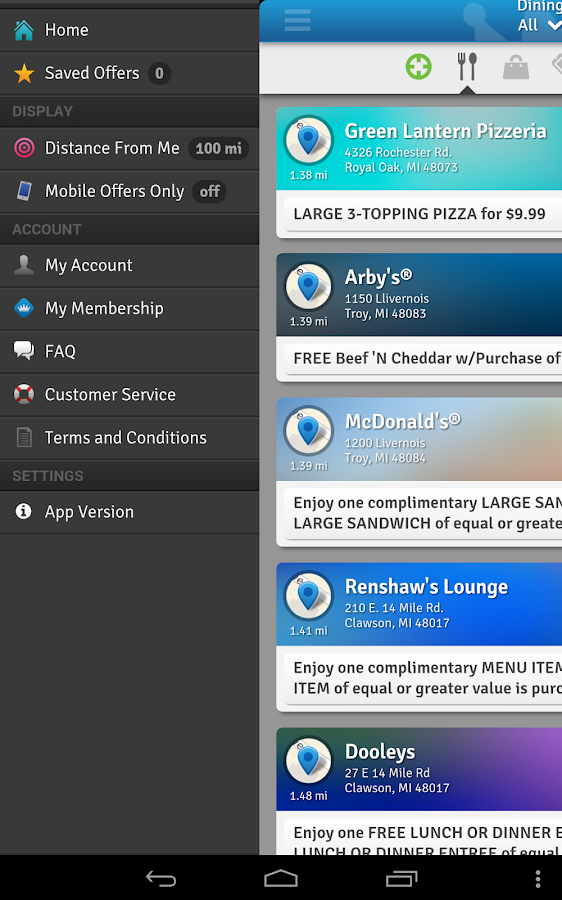Tap address 27 E 14 Mile Rd

tap(387, 773)
